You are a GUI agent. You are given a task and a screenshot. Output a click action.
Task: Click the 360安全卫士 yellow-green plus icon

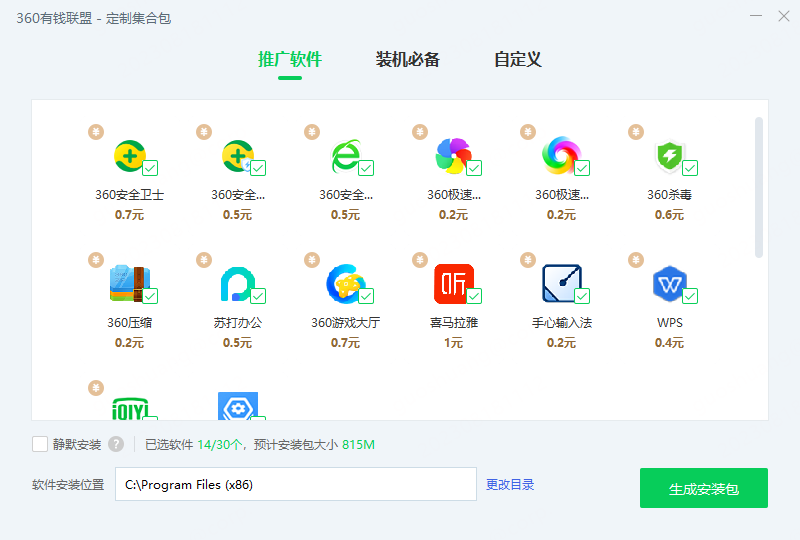click(130, 156)
